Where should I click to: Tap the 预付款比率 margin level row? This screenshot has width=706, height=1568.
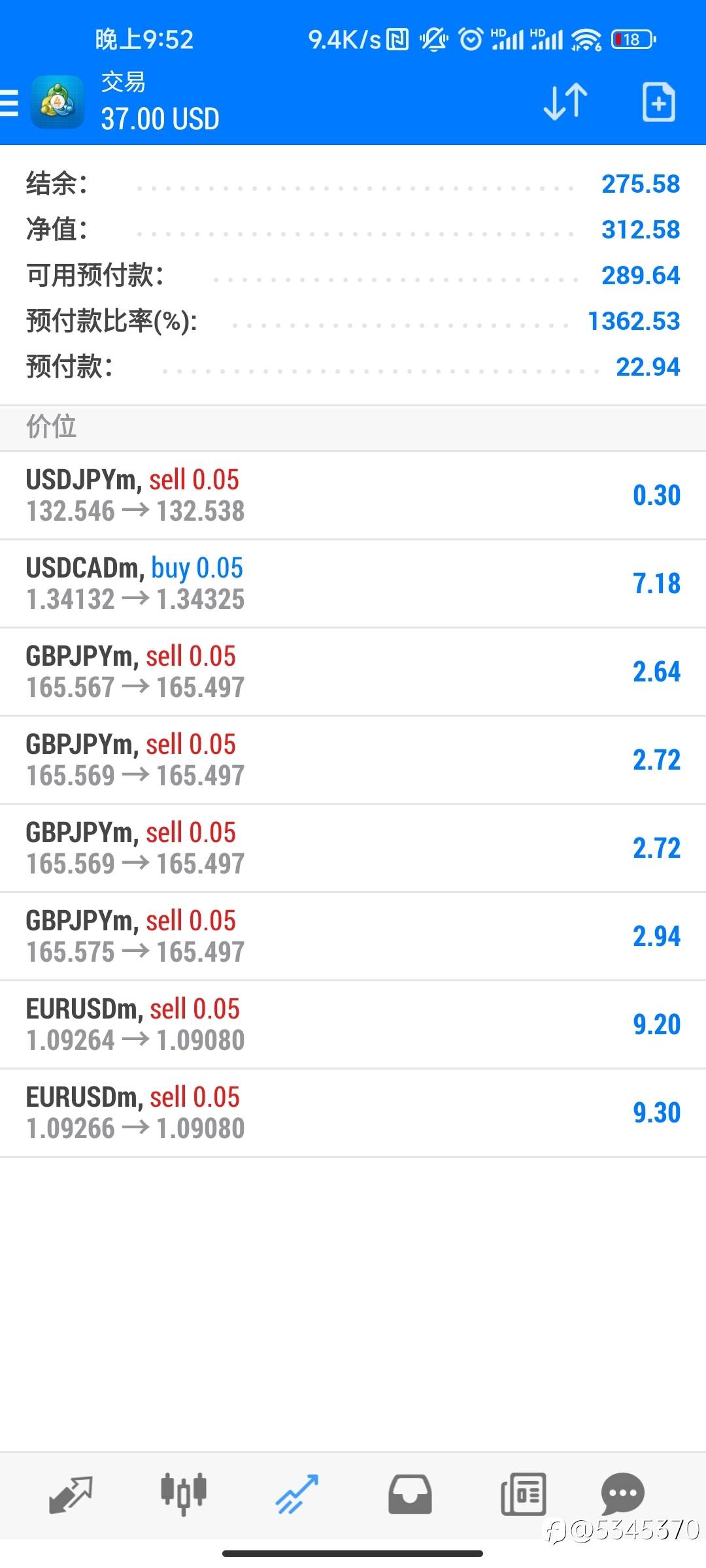click(353, 321)
